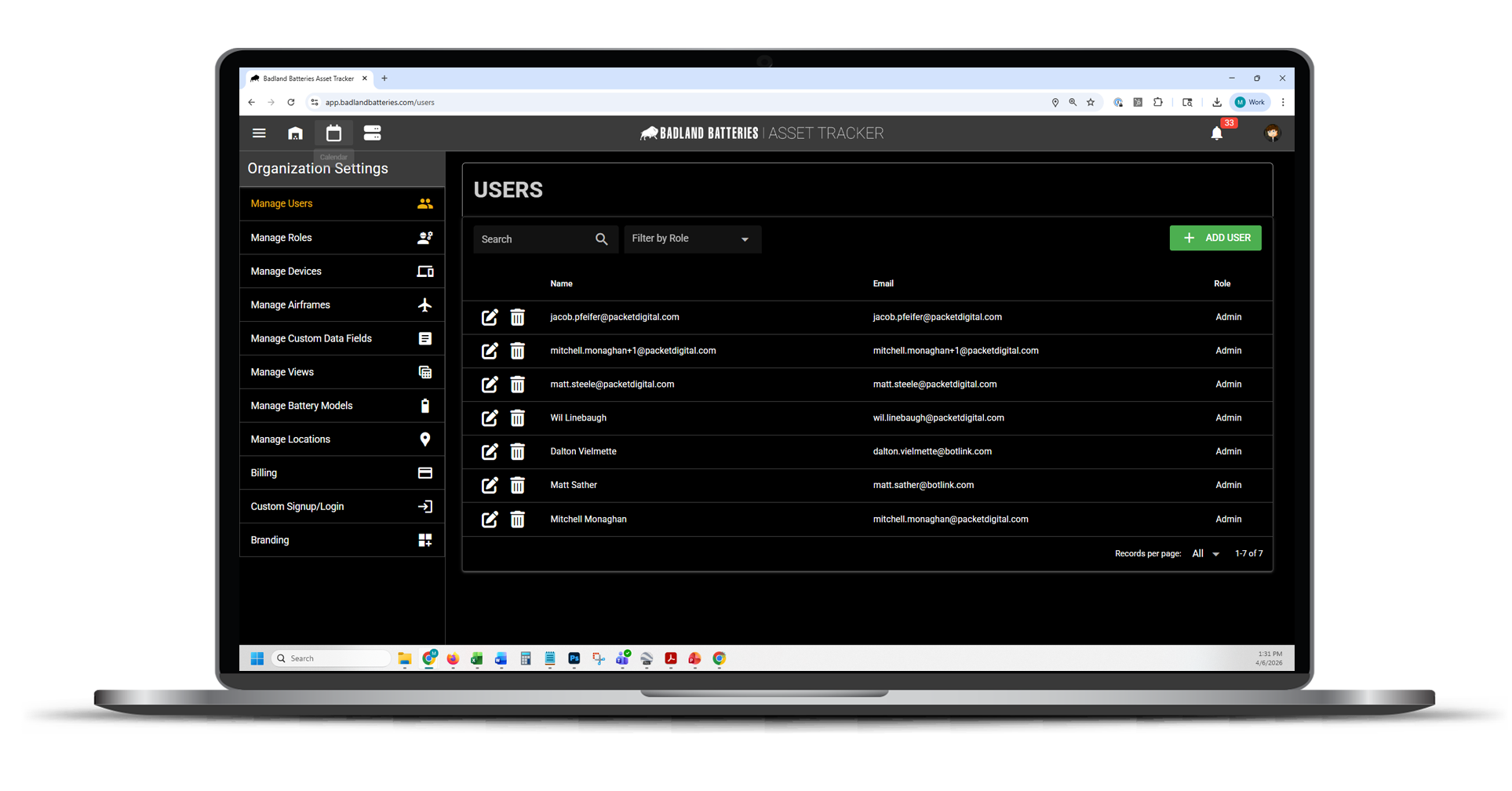Viewport: 1512px width, 791px height.
Task: Reload the page in the browser
Action: point(291,102)
